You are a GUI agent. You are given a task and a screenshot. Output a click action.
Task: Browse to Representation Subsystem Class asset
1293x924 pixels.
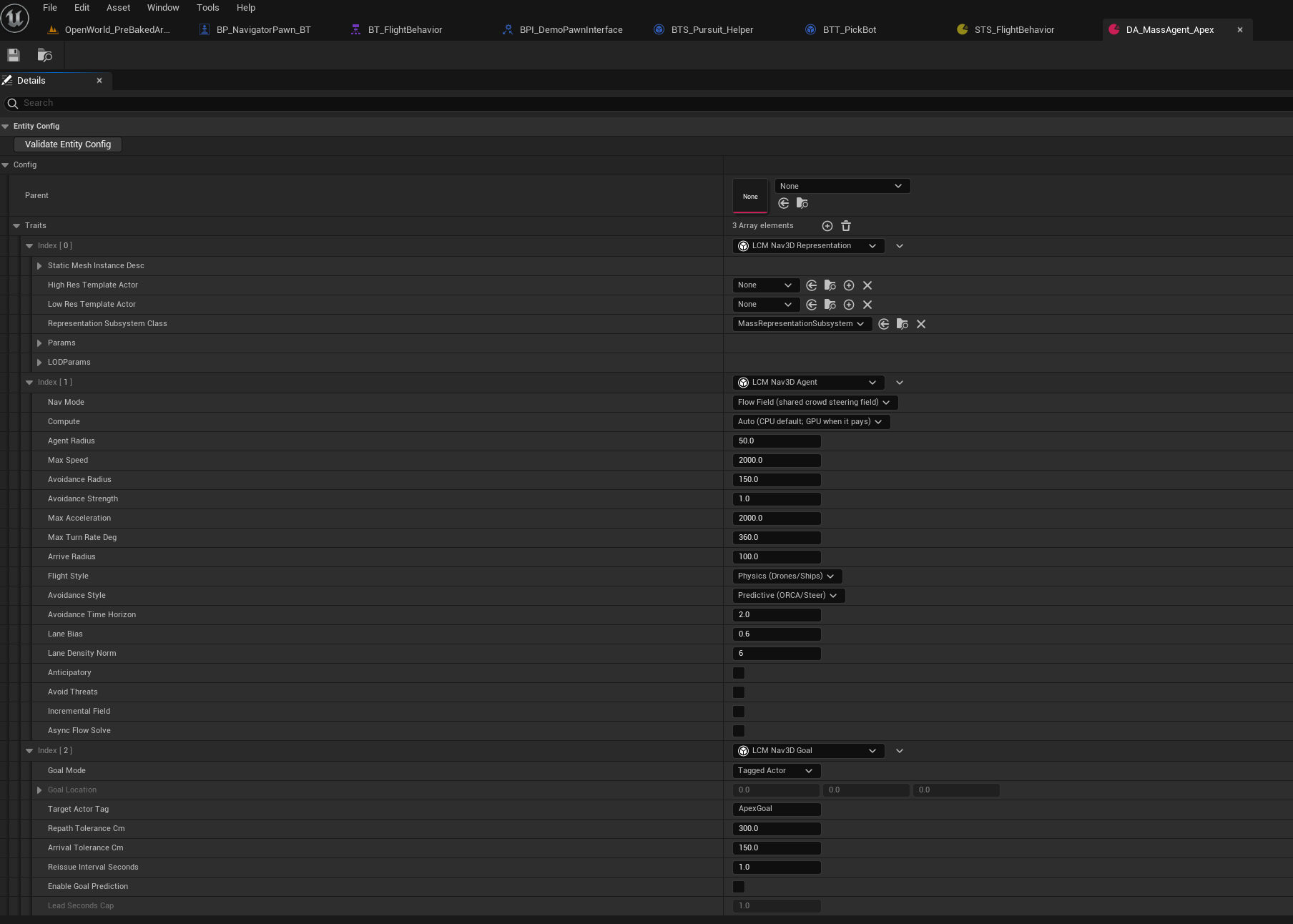(903, 324)
